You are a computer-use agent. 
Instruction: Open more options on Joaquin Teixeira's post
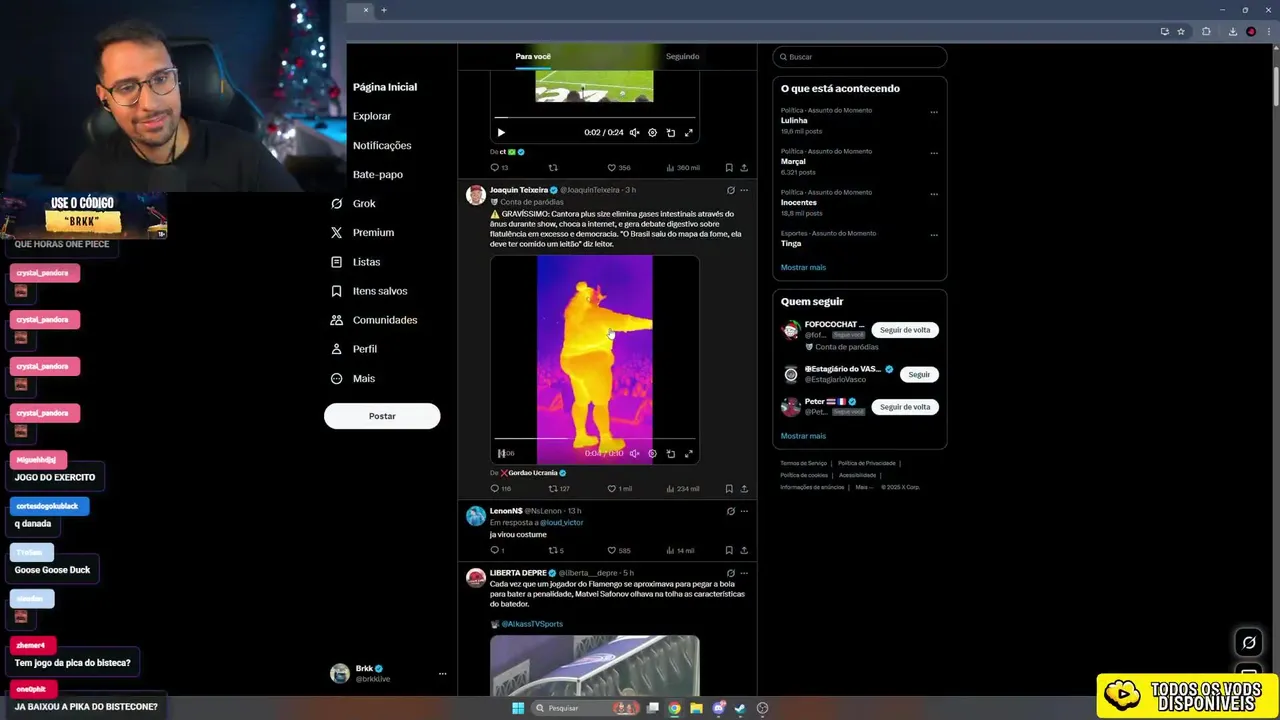point(743,190)
